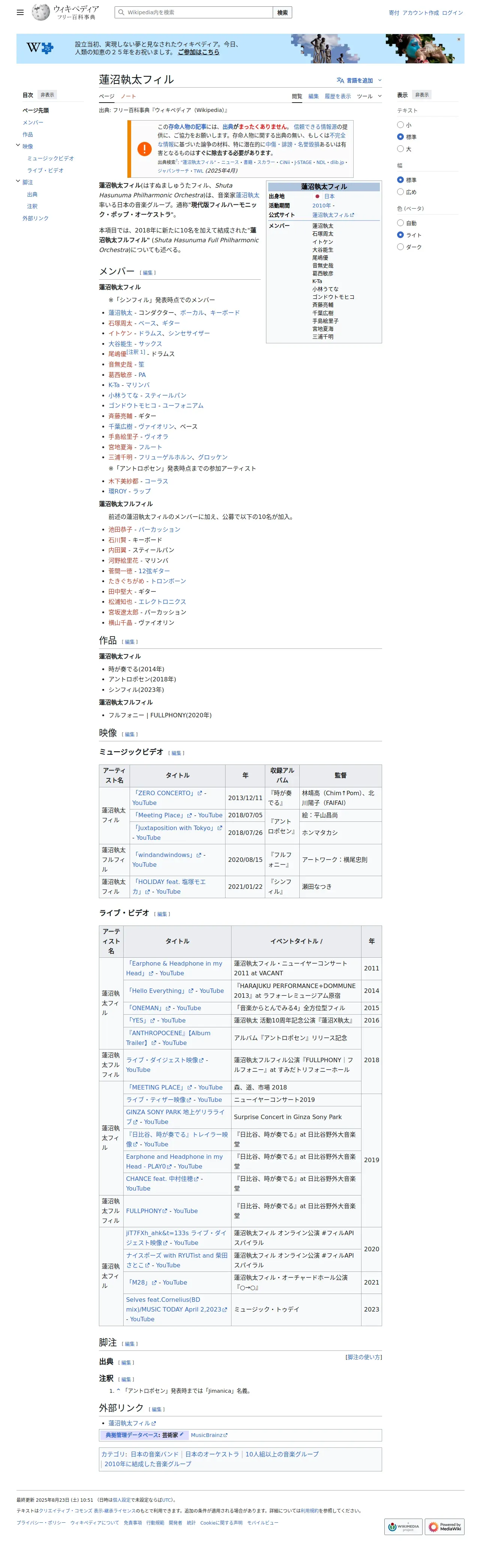
Task: Click the アカウント作成 link
Action: (420, 13)
